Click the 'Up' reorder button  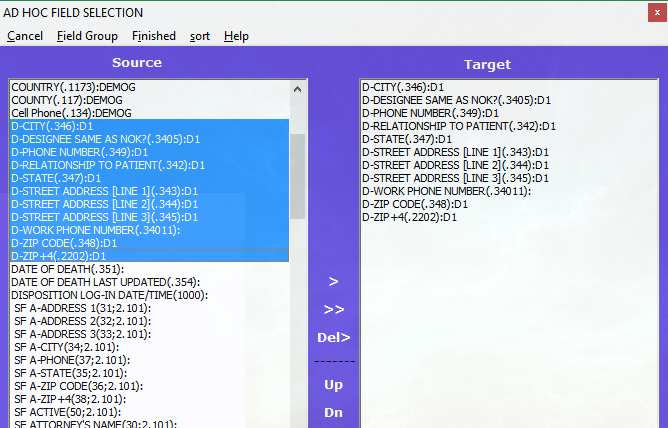pos(333,385)
